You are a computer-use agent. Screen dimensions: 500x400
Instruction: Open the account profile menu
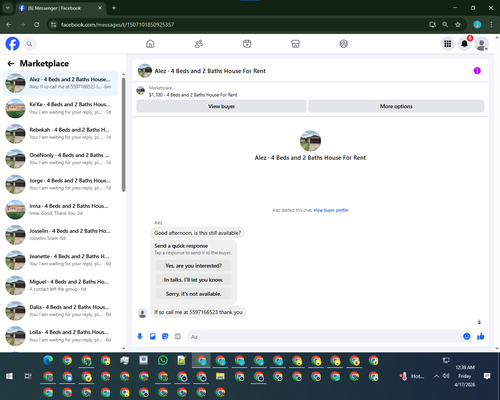pyautogui.click(x=481, y=44)
